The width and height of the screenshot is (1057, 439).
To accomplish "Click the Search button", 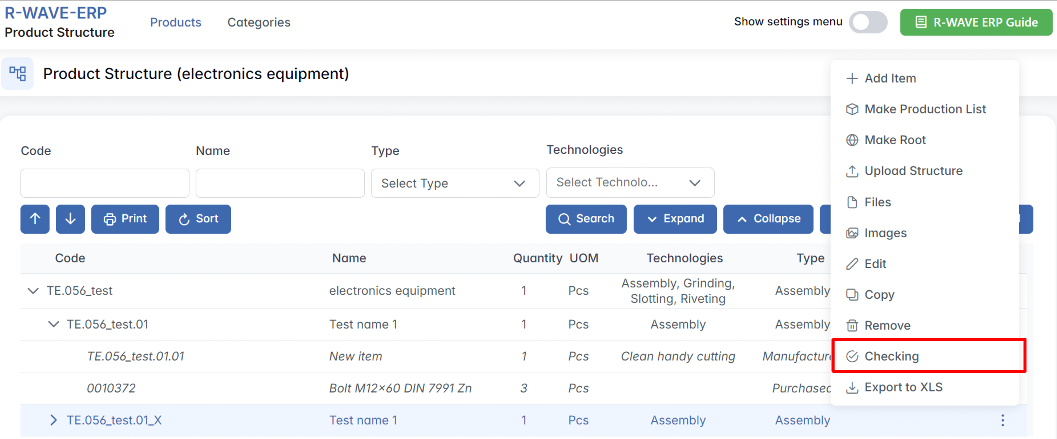I will point(586,219).
